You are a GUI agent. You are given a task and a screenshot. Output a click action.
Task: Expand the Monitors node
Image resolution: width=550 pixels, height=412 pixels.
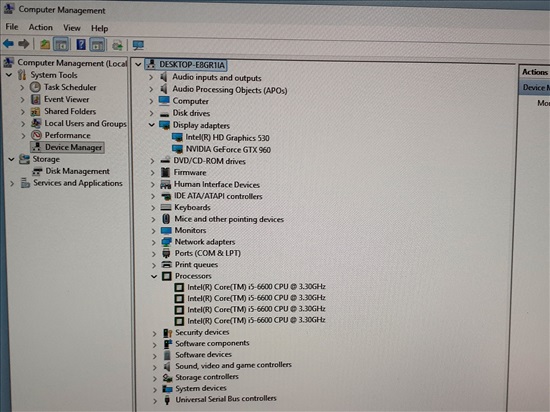coord(153,231)
